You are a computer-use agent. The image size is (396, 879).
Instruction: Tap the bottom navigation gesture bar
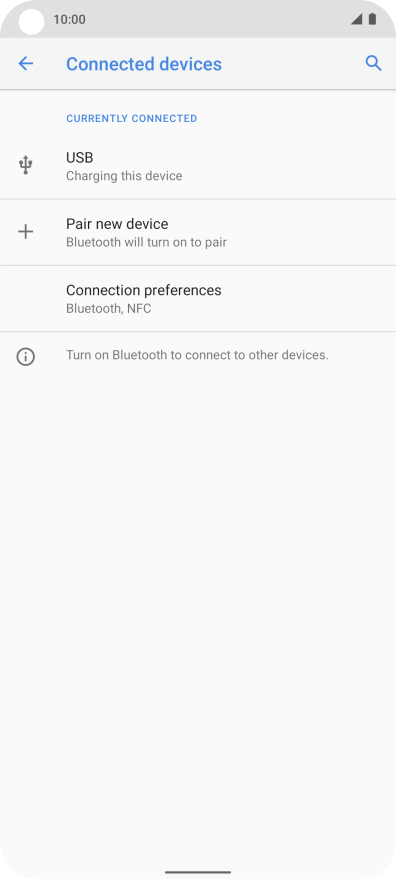pos(198,872)
